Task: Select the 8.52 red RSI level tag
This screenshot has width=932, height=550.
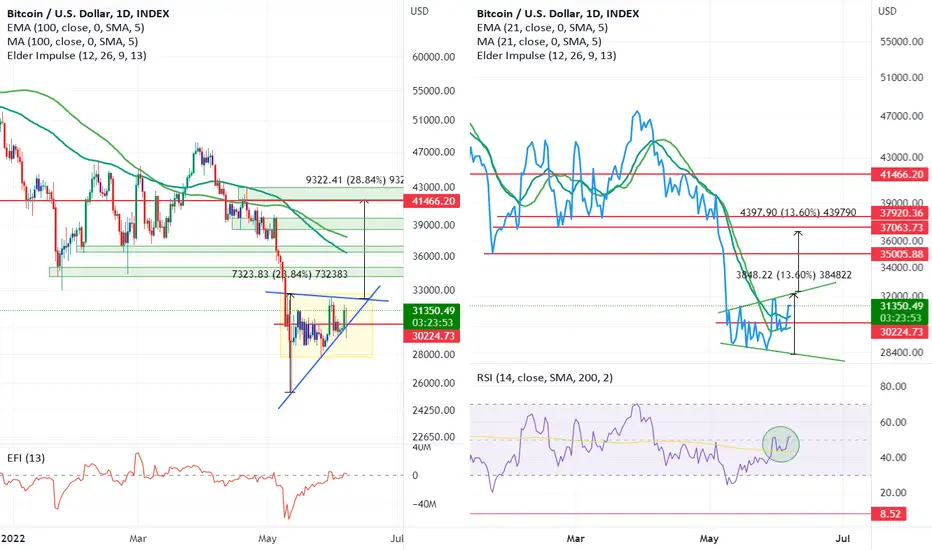Action: click(x=890, y=514)
